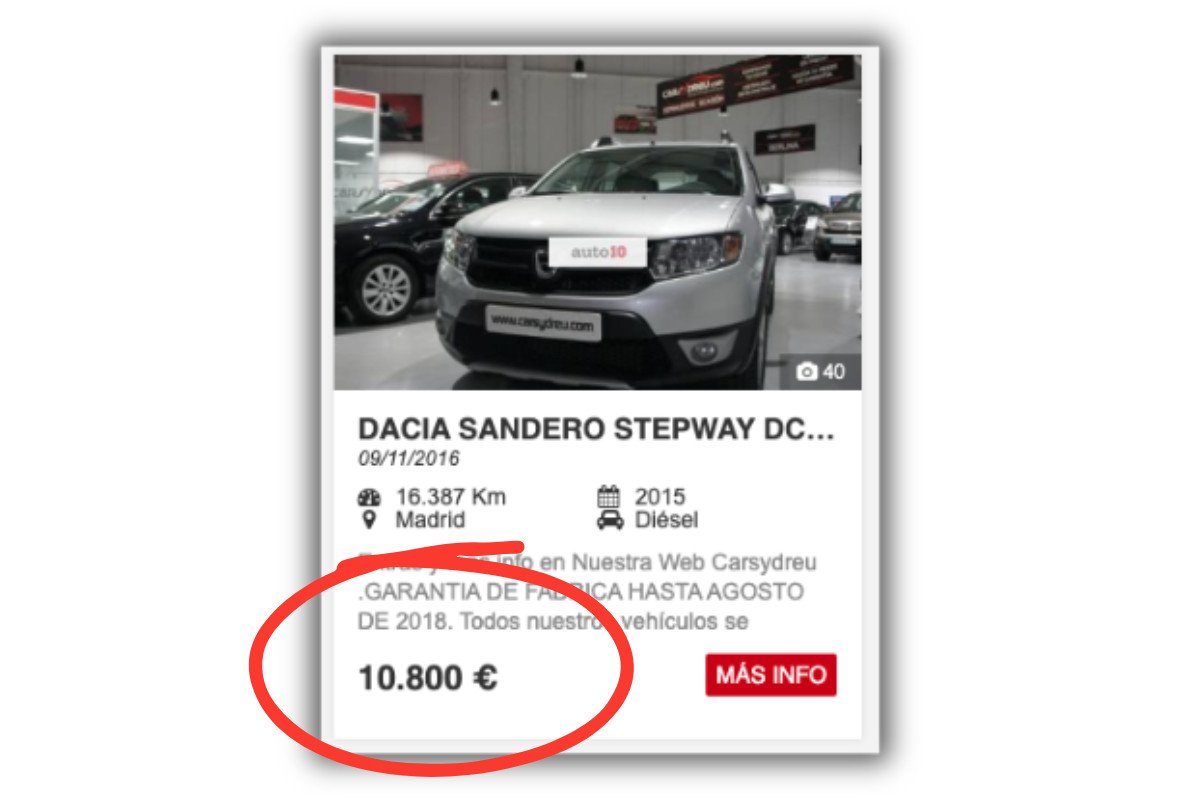
Task: Click the auto10 watermark logo
Action: click(x=597, y=252)
